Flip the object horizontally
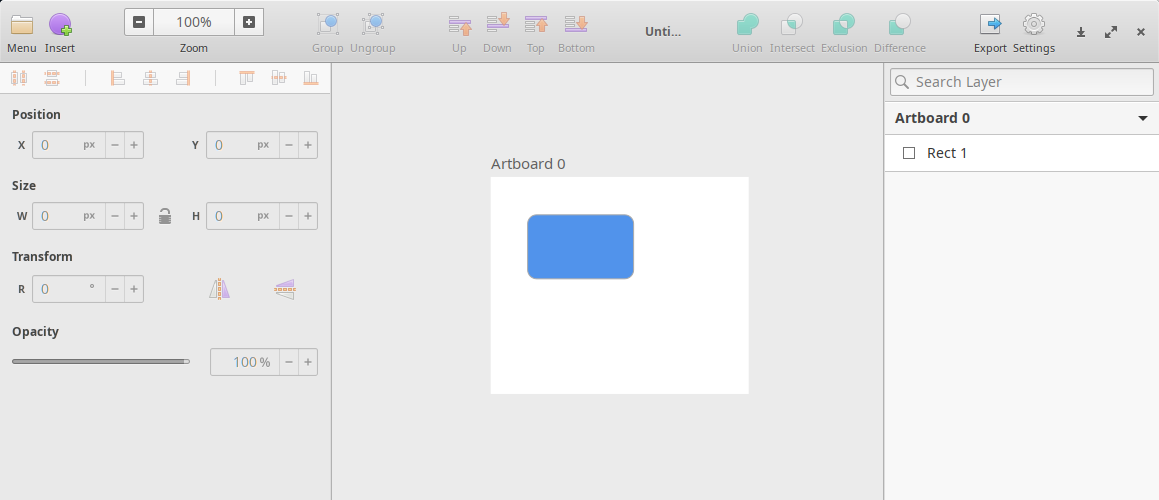 click(x=220, y=288)
